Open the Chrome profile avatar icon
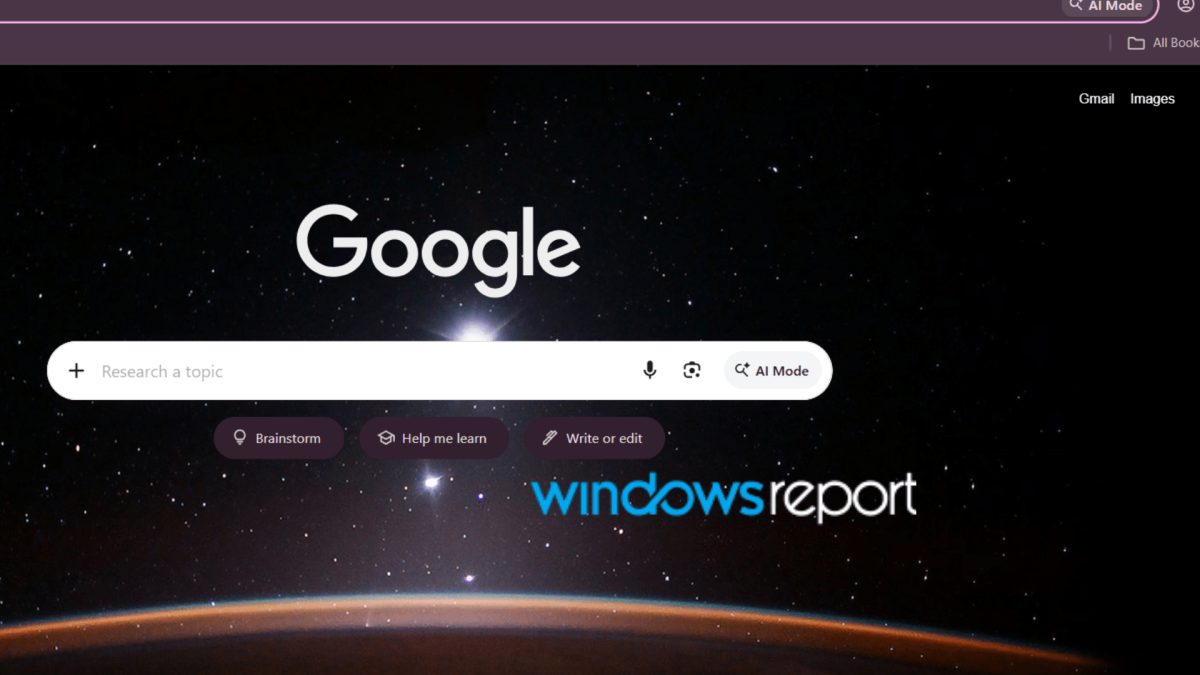 [1186, 6]
